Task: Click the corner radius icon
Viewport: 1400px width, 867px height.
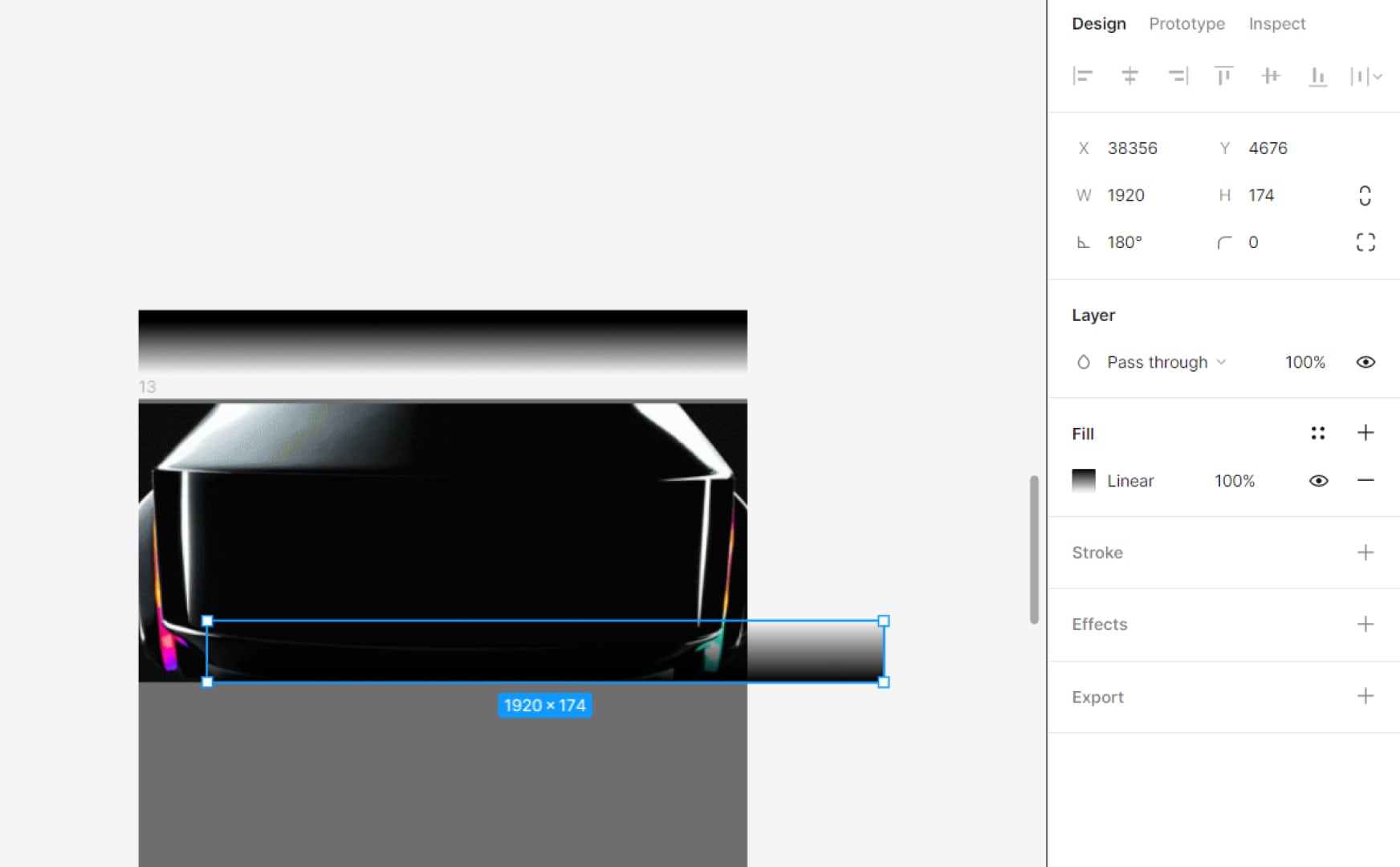Action: (x=1224, y=242)
